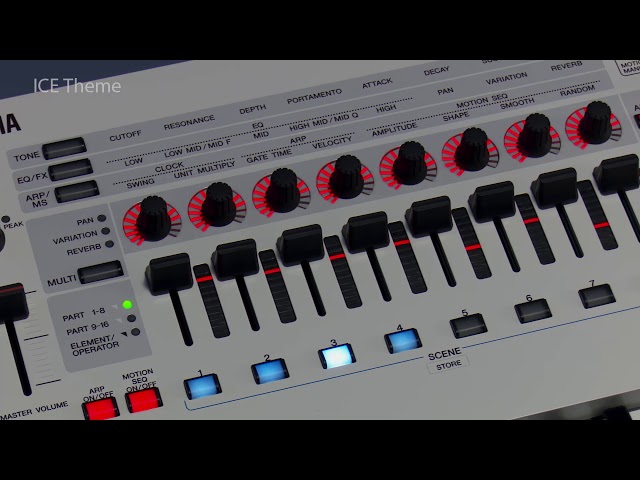This screenshot has width=640, height=480.
Task: Click the LED meter beside seventh slider
Action: click(598, 215)
